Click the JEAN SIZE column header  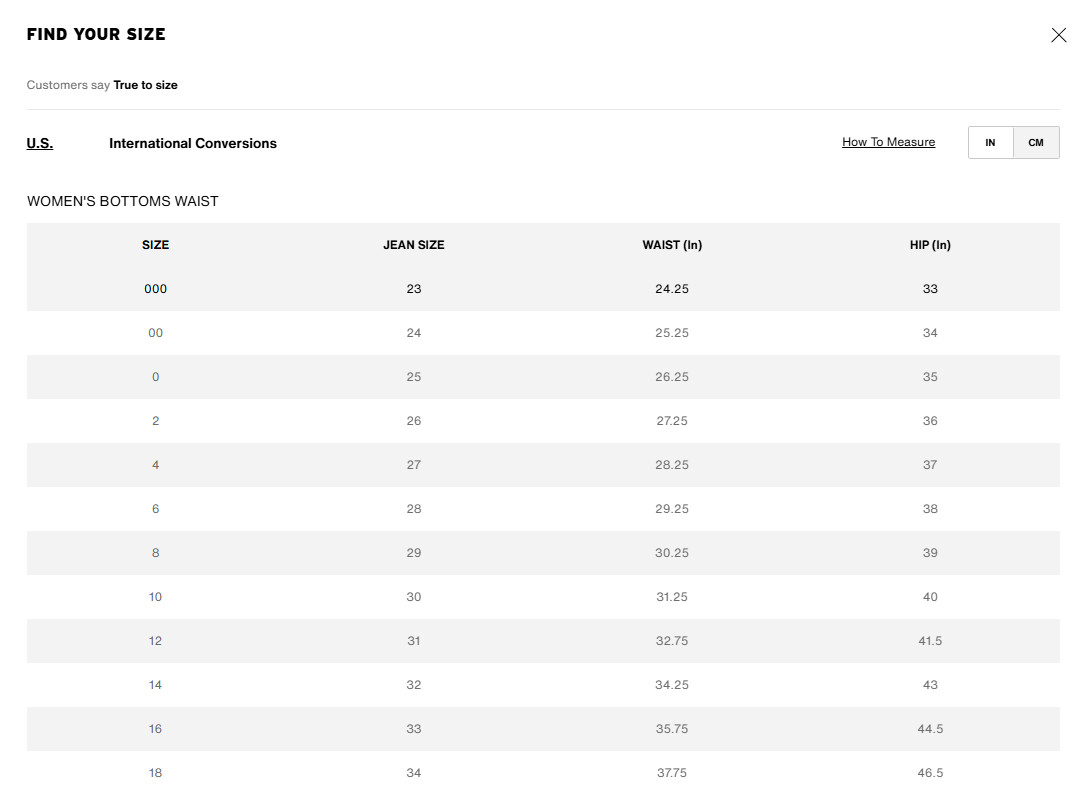click(x=414, y=245)
